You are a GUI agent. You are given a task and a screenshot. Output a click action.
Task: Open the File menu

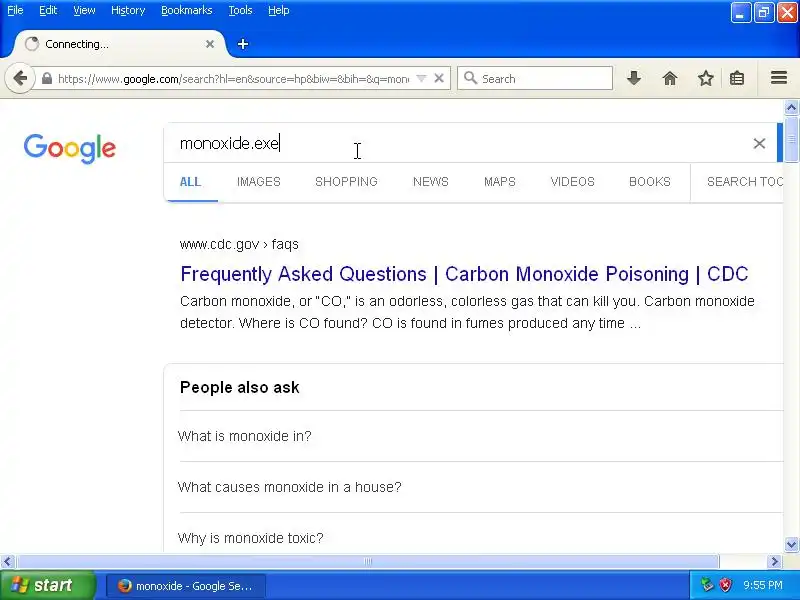coord(15,10)
